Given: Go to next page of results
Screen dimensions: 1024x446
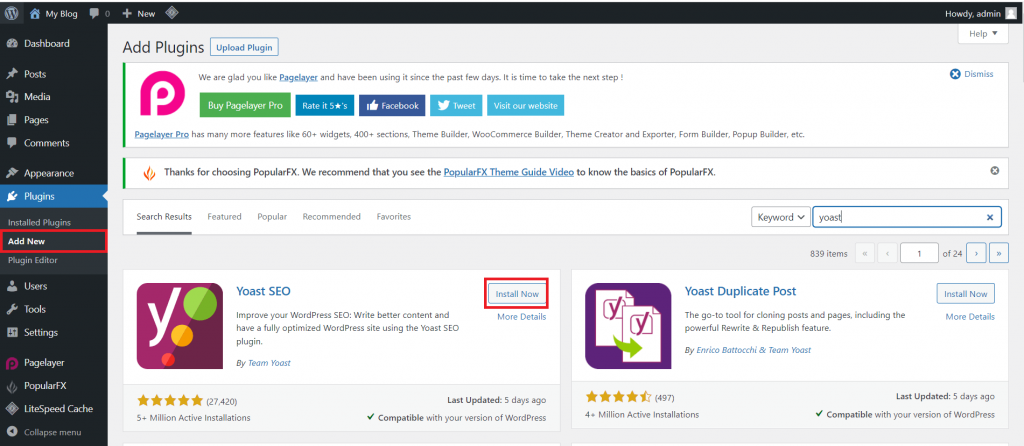Looking at the screenshot, I should pos(976,253).
